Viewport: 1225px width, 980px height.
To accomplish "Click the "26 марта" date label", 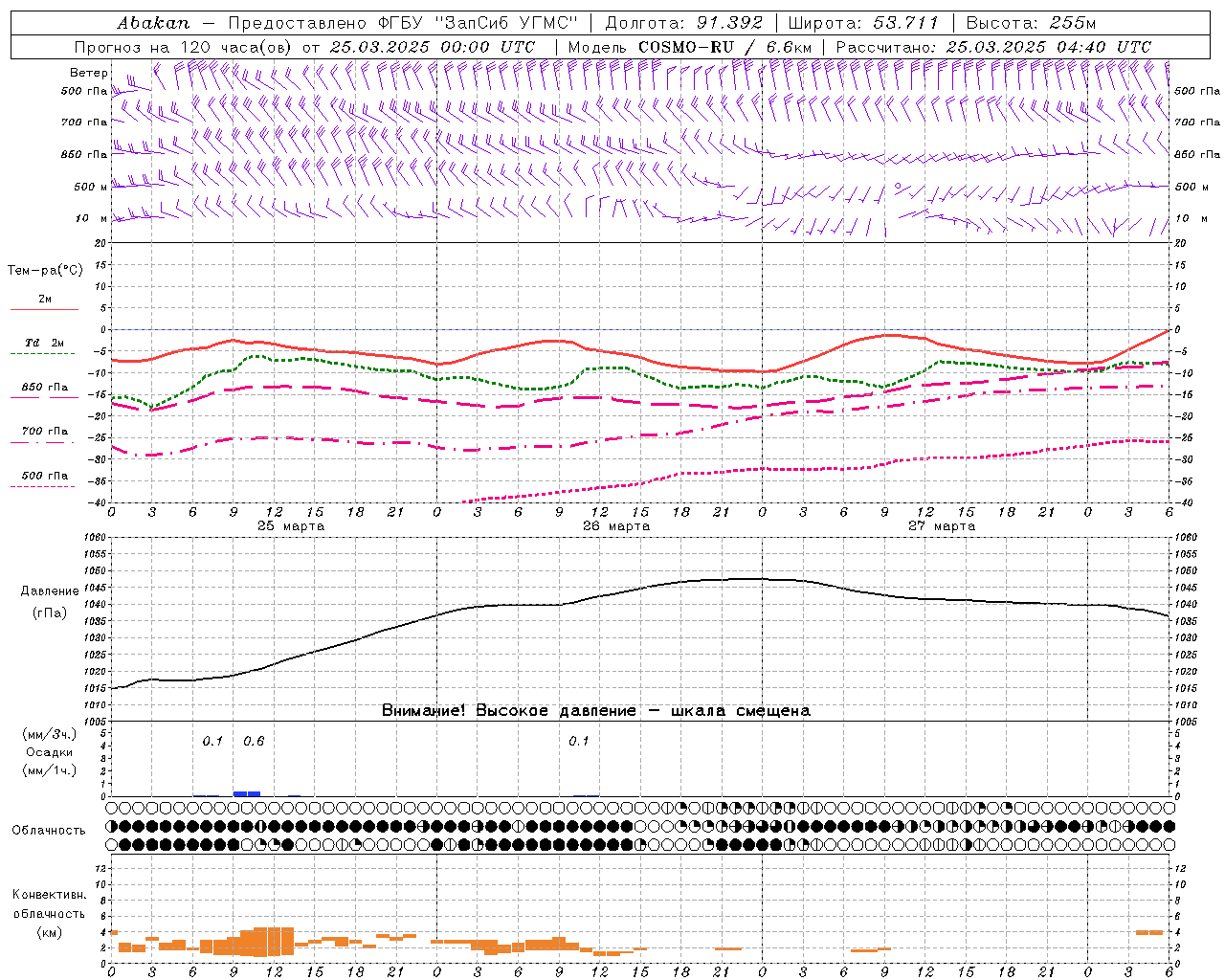I will (x=616, y=526).
